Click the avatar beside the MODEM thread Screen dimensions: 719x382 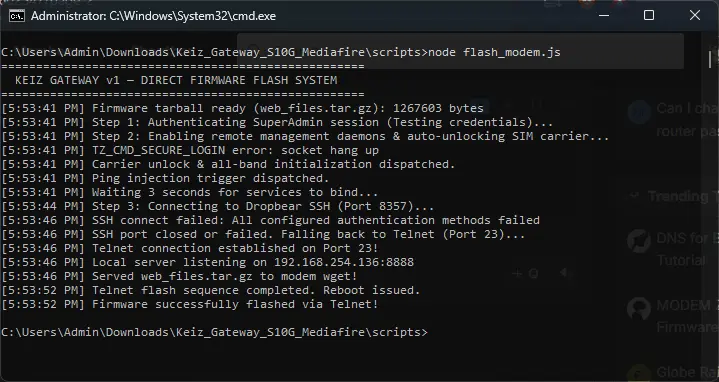pos(639,308)
